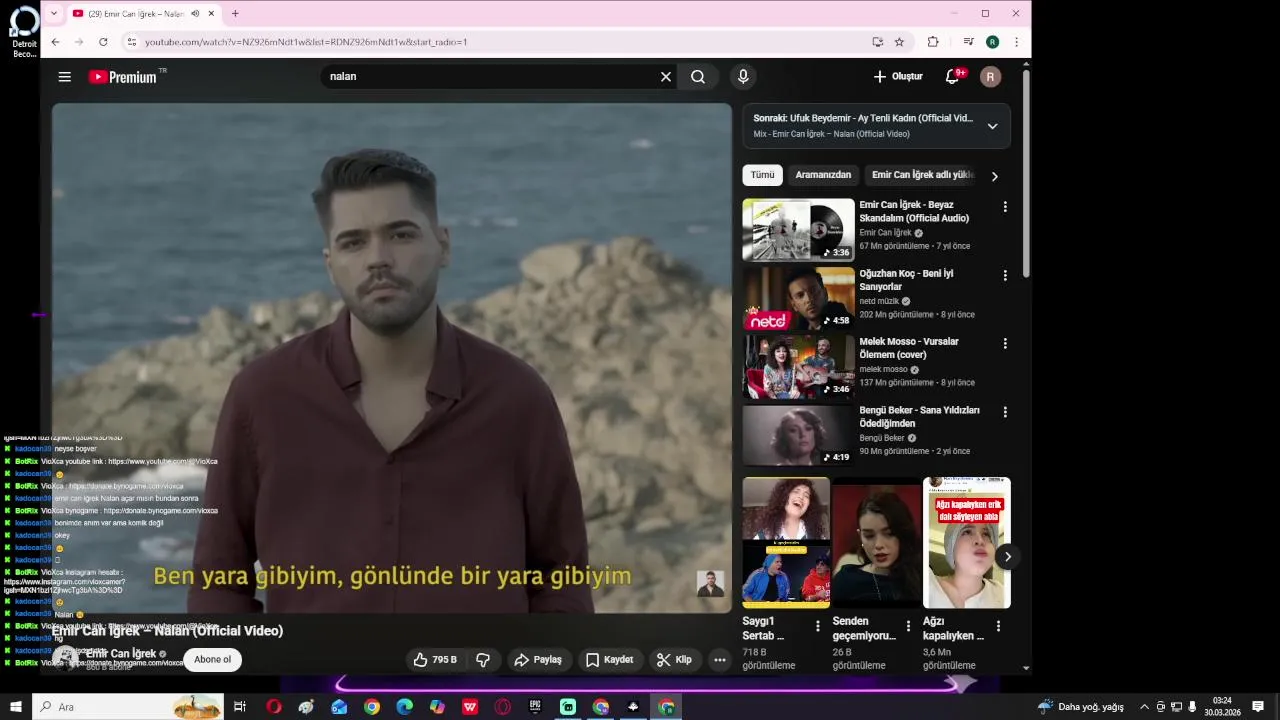
Task: Go back in browser
Action: pos(55,42)
